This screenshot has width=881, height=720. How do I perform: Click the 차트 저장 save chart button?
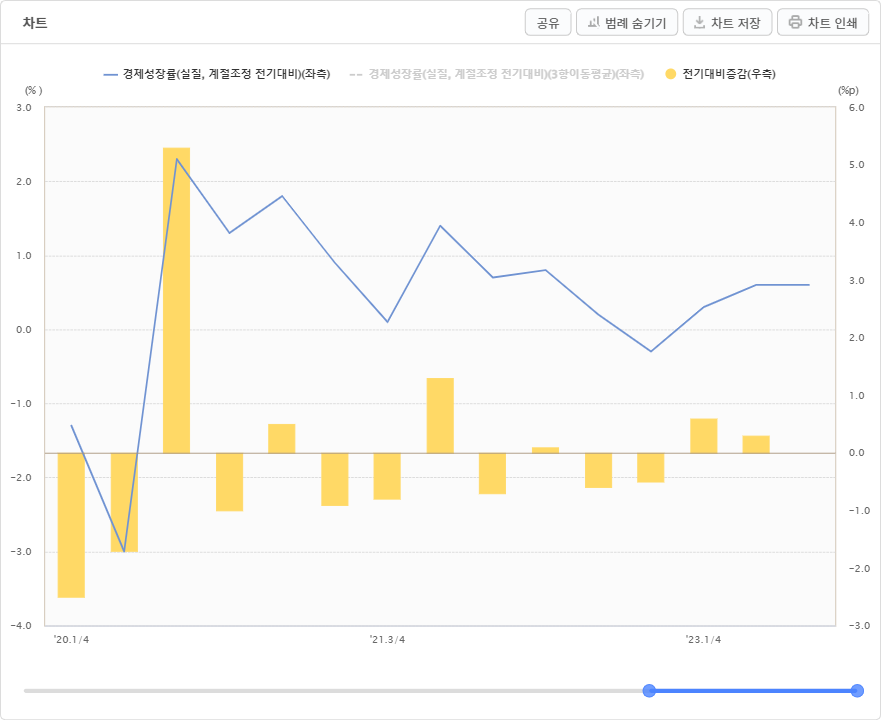pos(728,22)
